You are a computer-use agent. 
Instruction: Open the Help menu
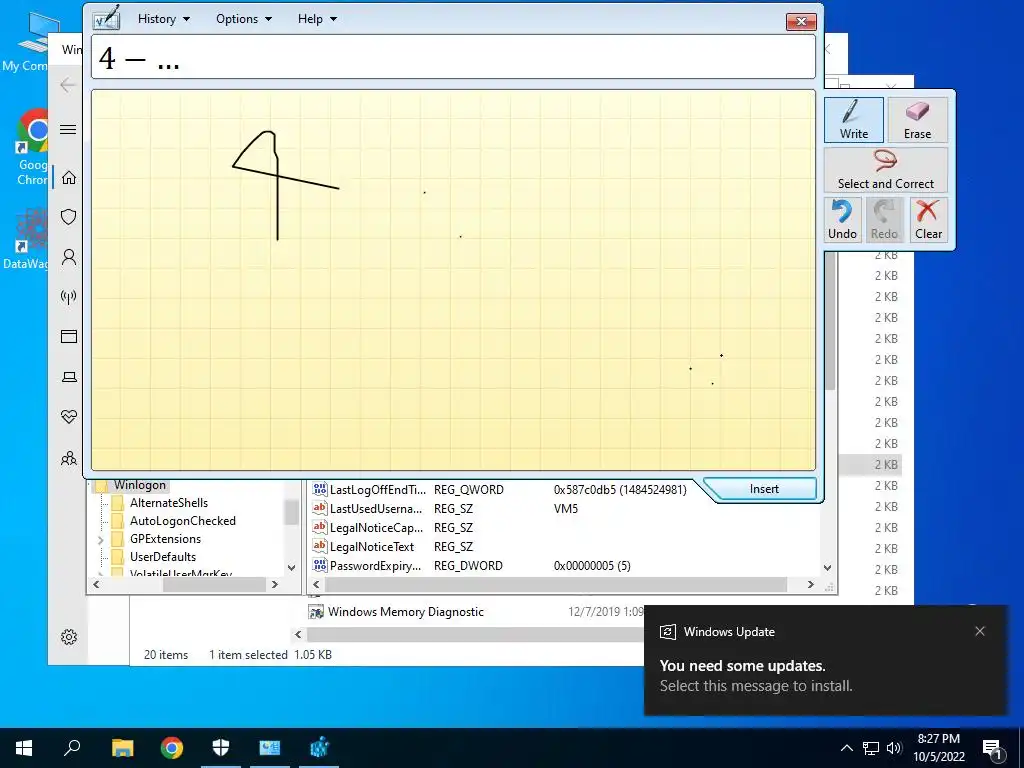[x=317, y=19]
